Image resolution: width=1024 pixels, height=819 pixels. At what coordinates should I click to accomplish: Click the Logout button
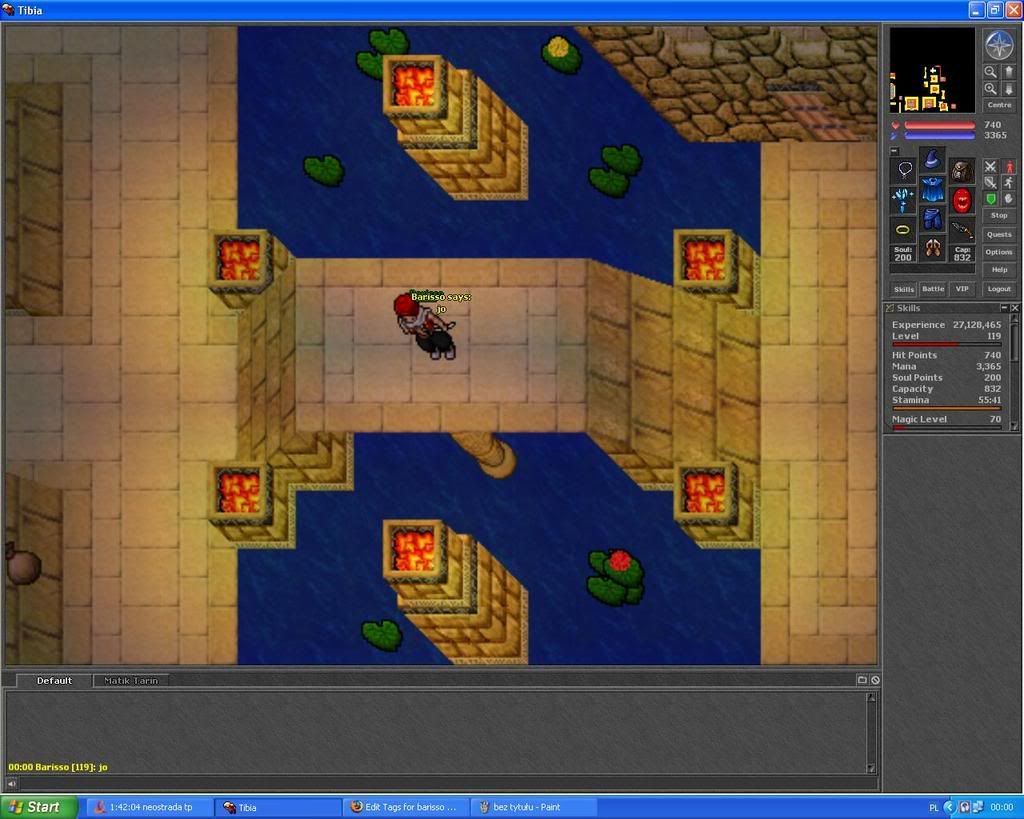pos(999,289)
